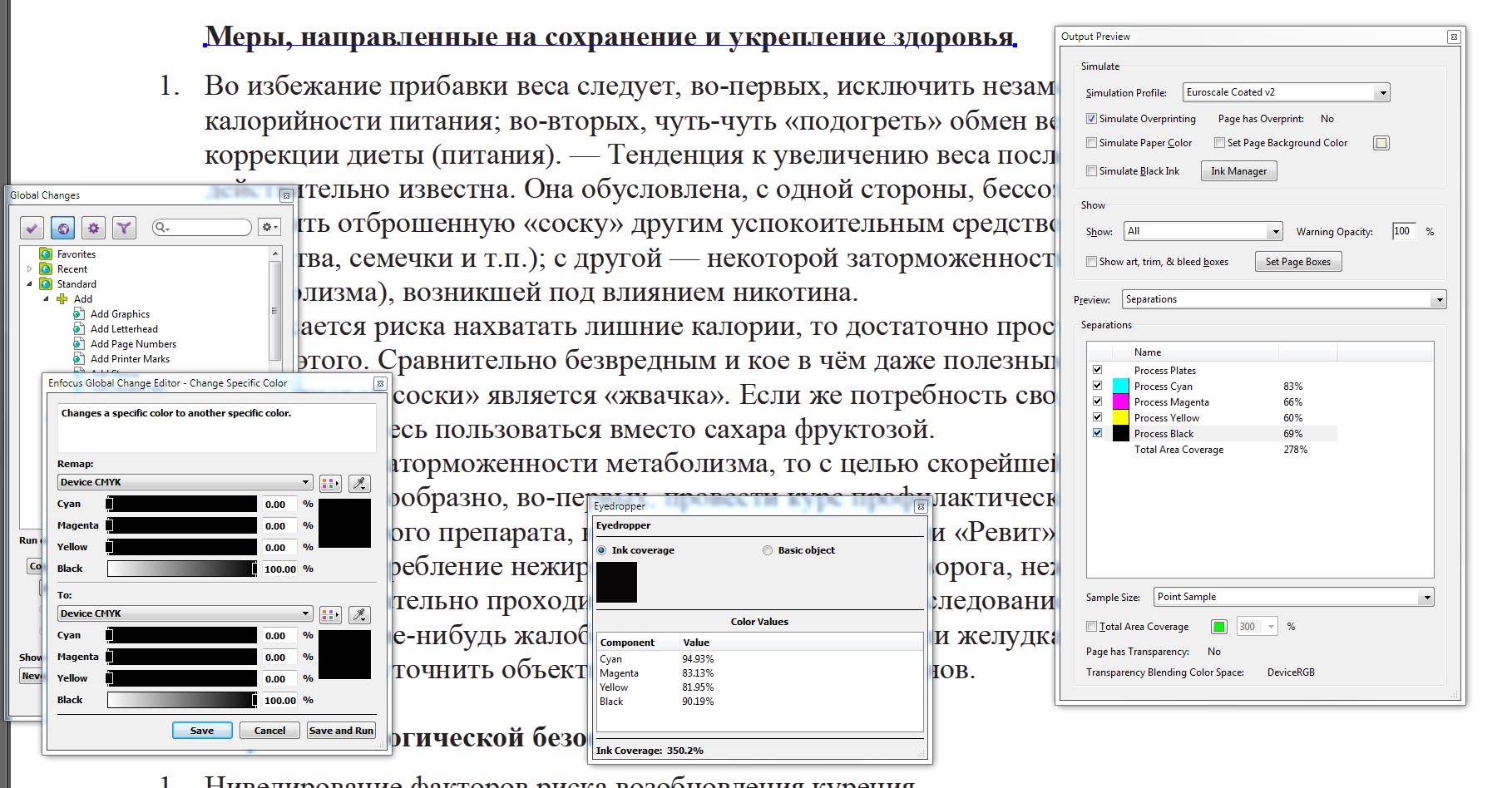Screen dimensions: 1512x788
Task: Uncheck the Process Black plate checkbox
Action: 1097,433
